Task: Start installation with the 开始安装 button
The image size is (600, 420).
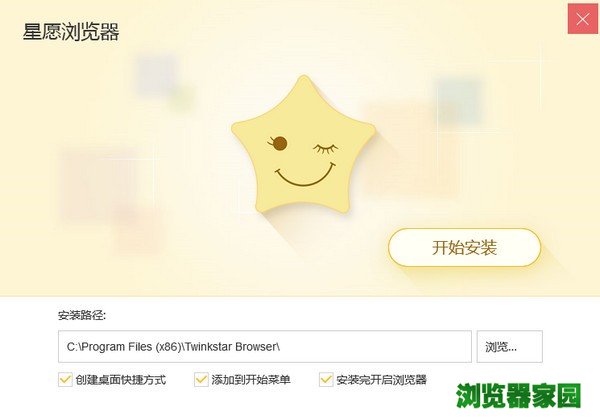Action: 465,247
